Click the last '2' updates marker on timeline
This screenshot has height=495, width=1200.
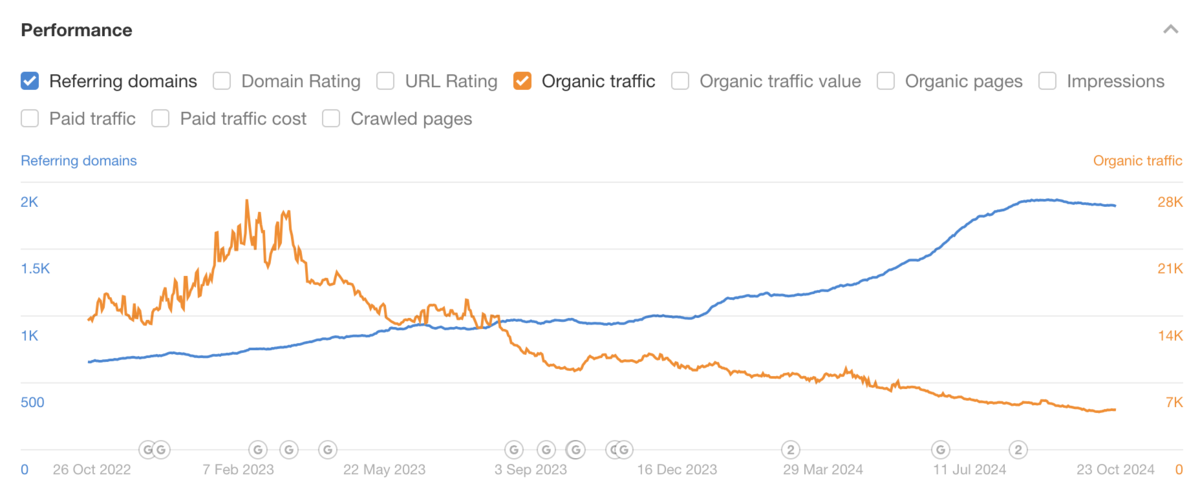[1019, 449]
